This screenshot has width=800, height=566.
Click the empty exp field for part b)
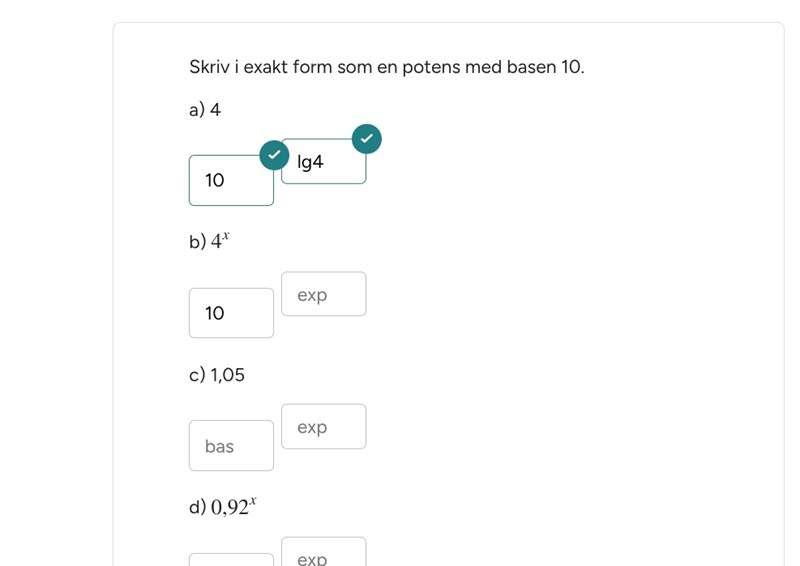pyautogui.click(x=324, y=295)
